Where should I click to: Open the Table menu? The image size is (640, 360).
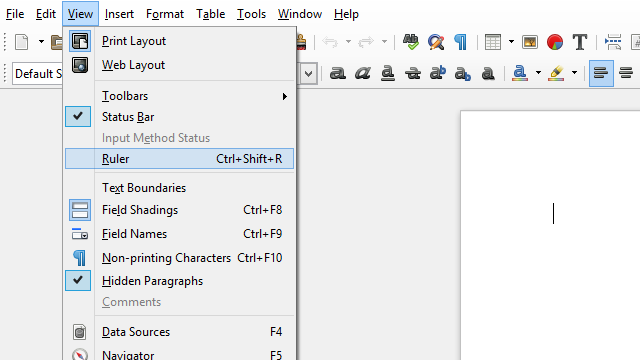pyautogui.click(x=211, y=14)
